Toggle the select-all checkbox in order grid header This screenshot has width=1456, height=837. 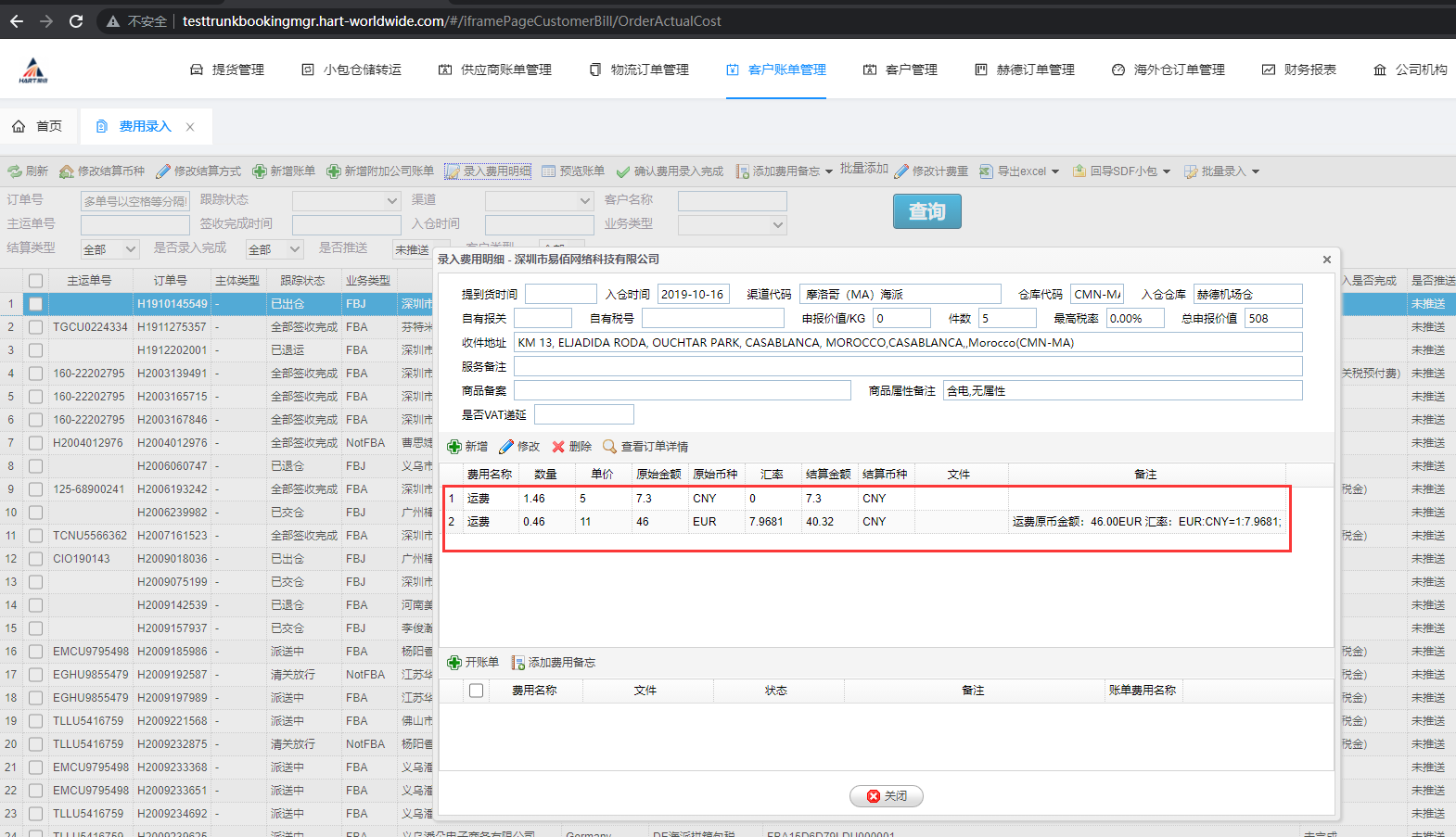(x=35, y=281)
